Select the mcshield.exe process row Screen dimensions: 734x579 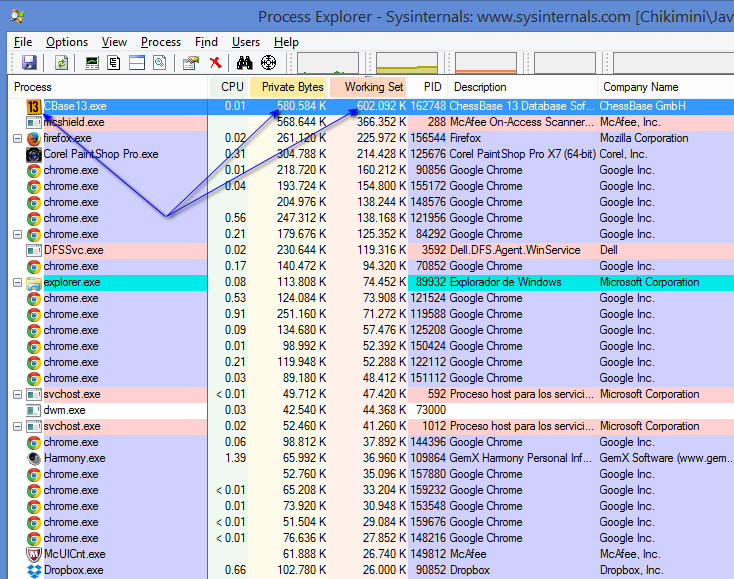point(371,123)
